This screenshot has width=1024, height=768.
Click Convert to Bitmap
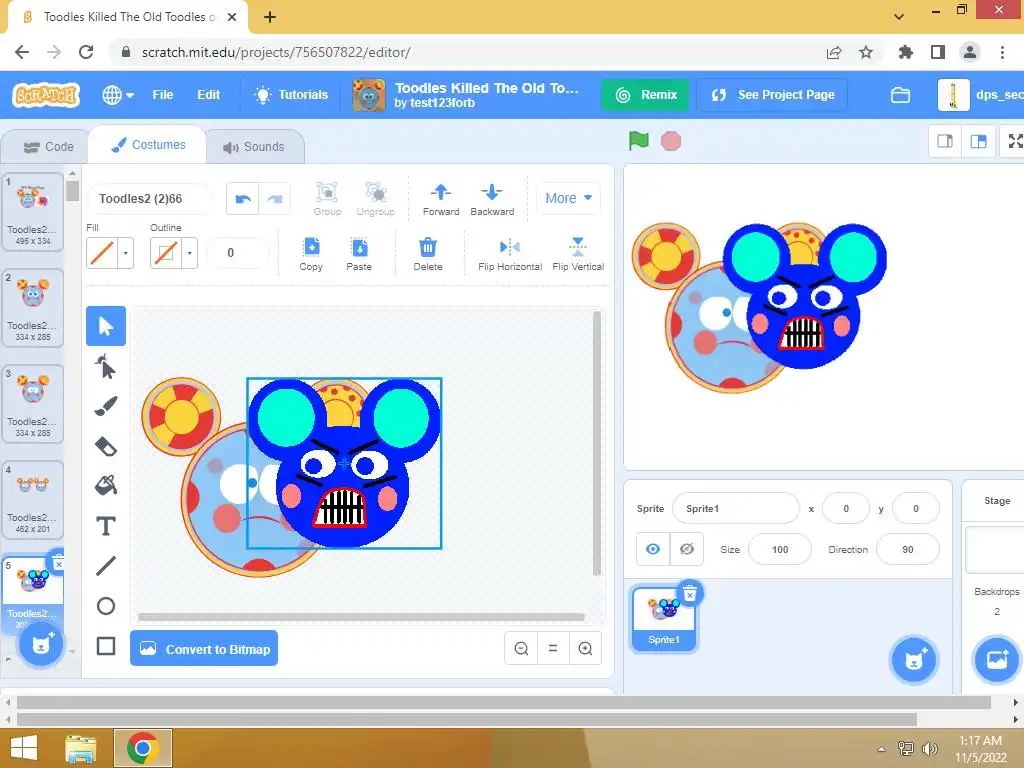[x=204, y=648]
